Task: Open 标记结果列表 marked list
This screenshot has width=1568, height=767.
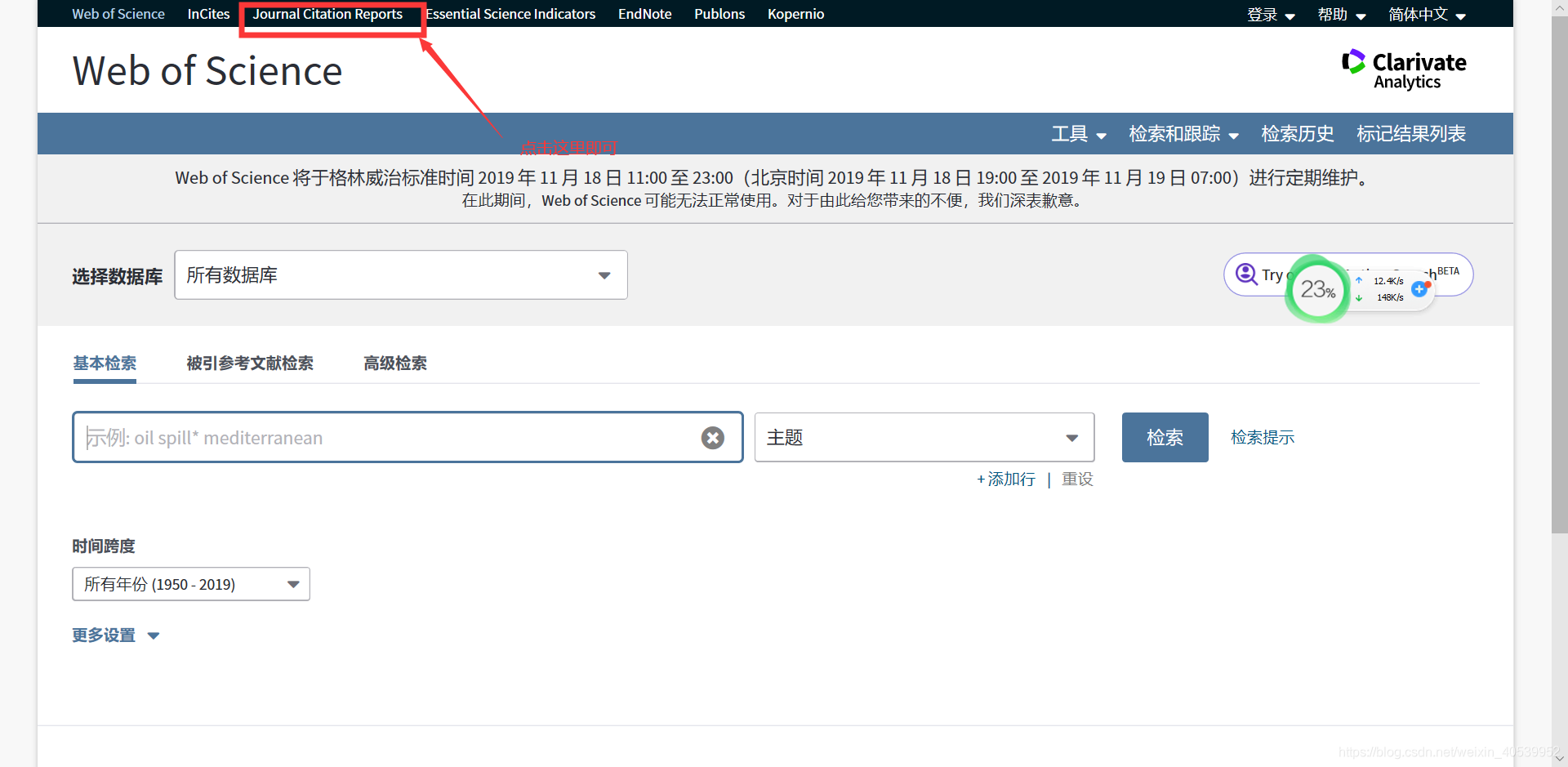Action: [x=1410, y=134]
